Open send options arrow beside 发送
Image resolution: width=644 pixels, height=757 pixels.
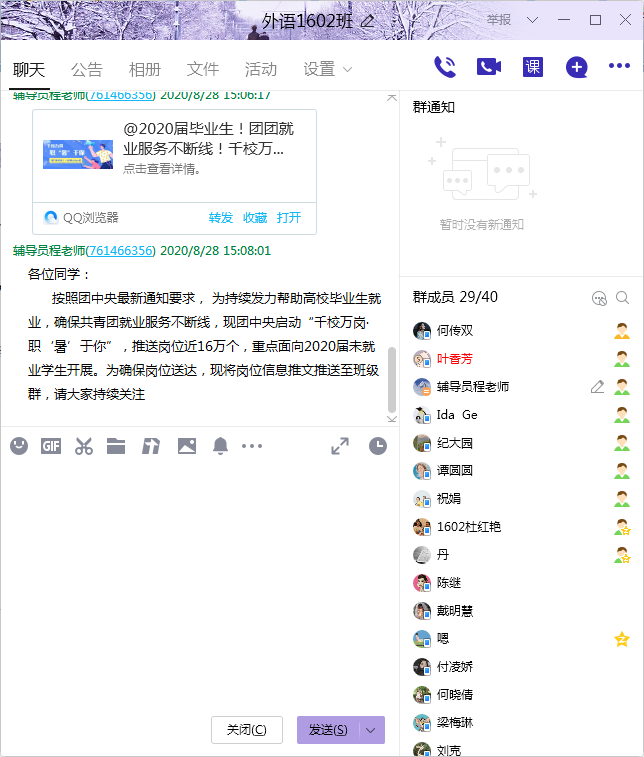coord(372,730)
